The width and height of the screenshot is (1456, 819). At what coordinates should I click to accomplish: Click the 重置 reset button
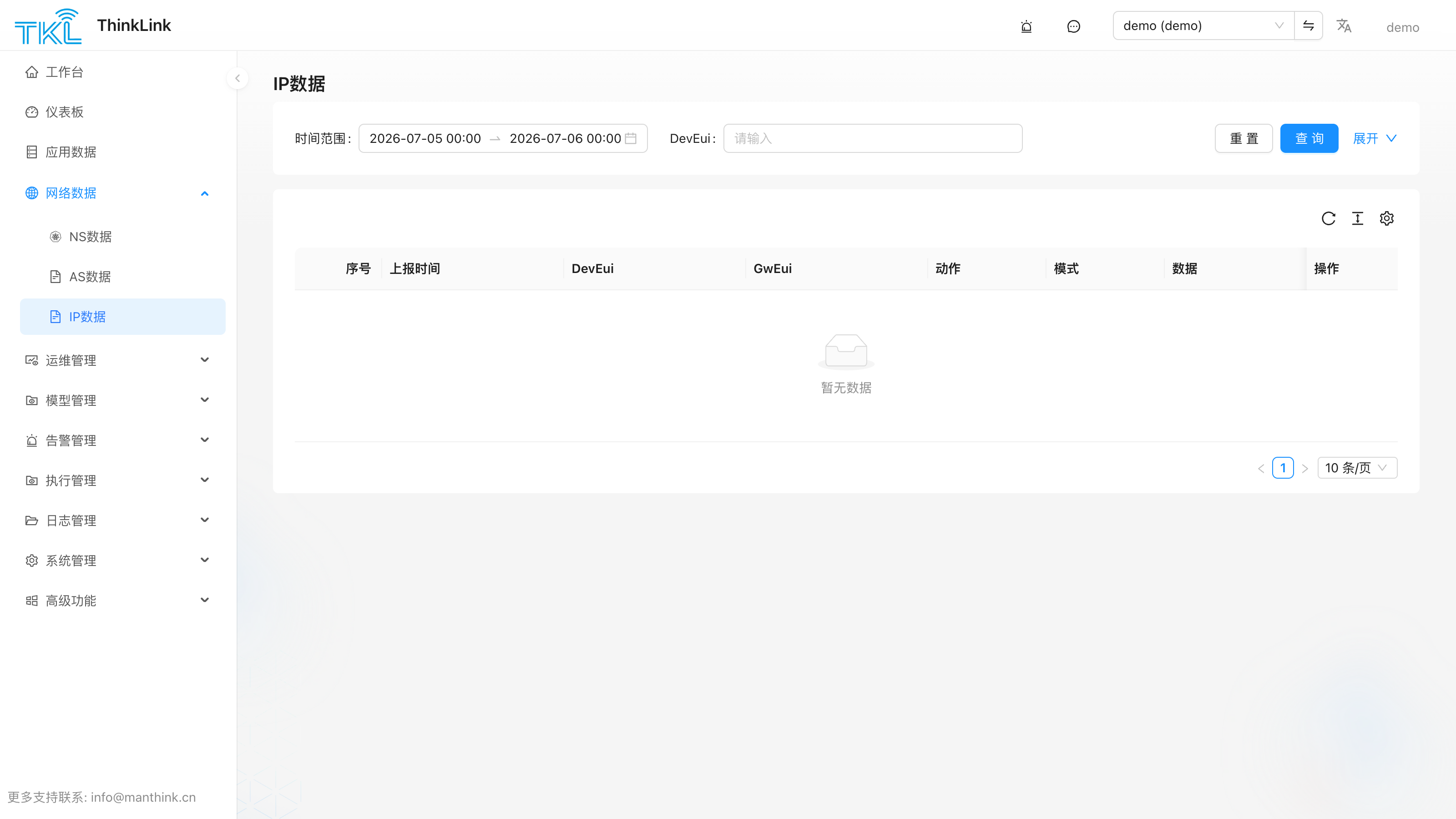click(1244, 138)
